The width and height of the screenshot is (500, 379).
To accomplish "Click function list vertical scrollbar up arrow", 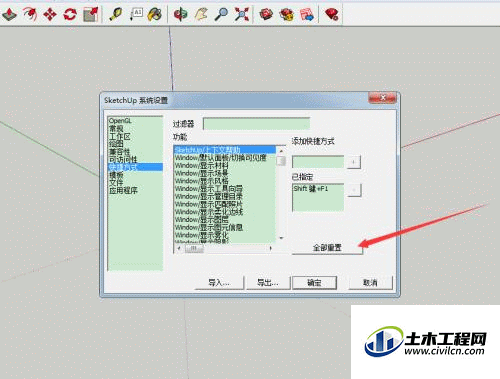I will pos(281,150).
